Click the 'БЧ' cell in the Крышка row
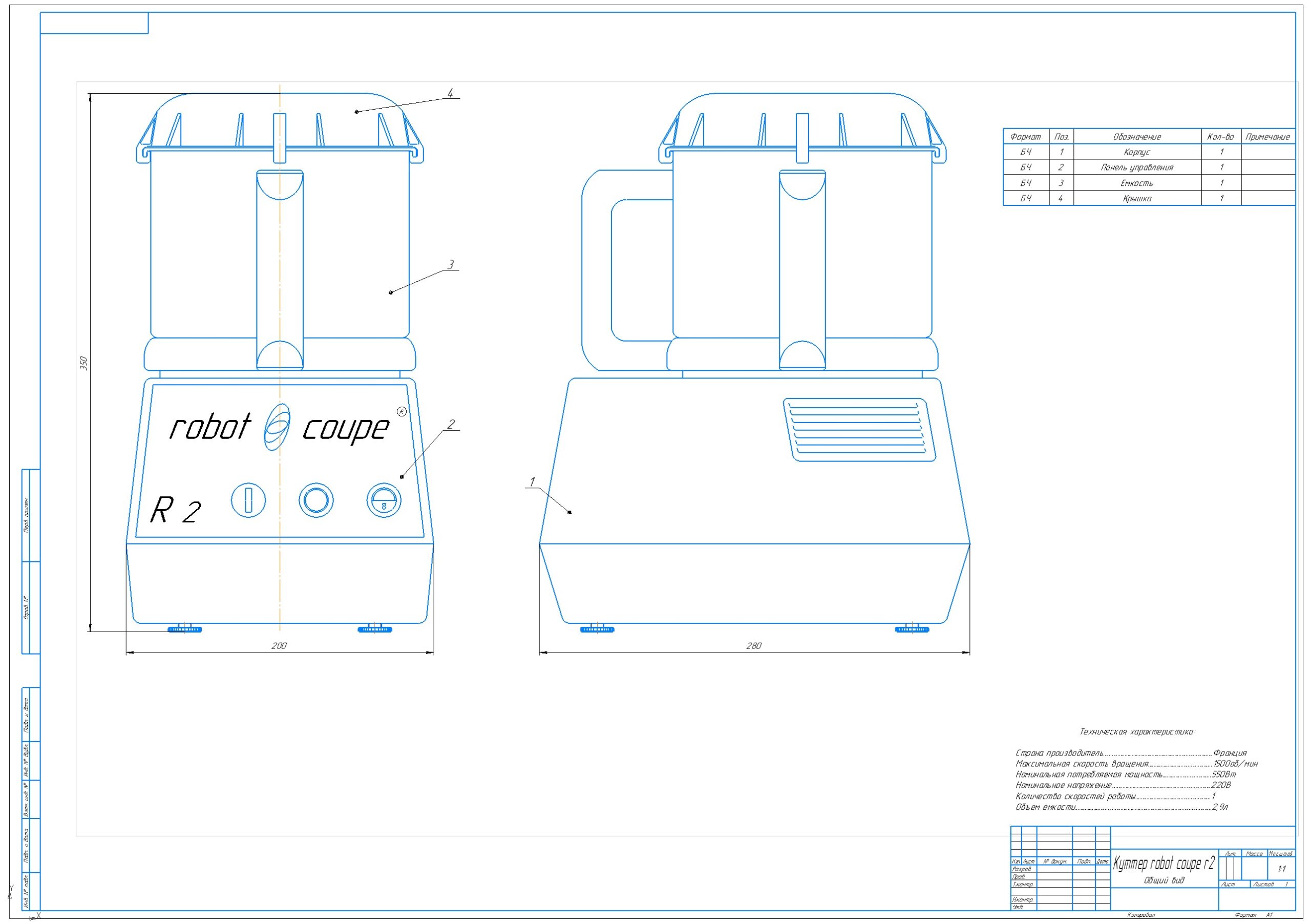 click(1026, 199)
